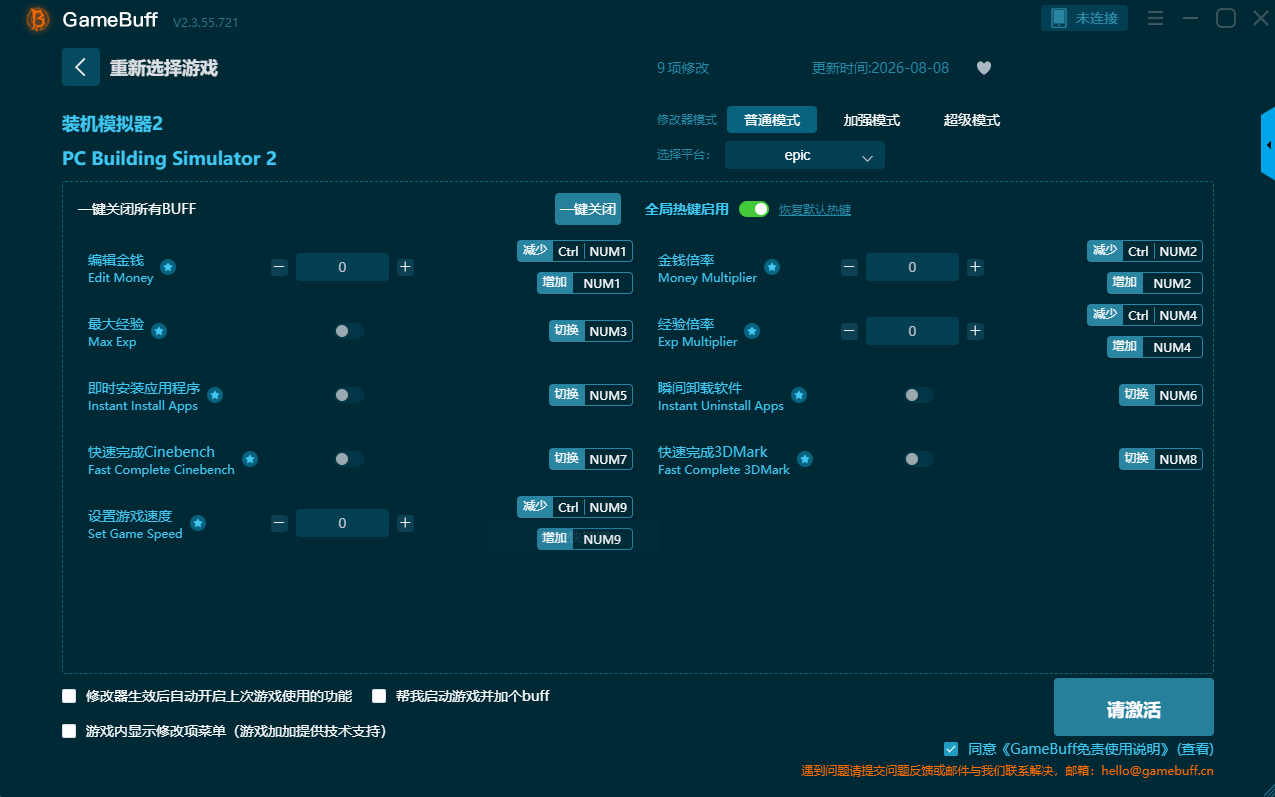Screen dimensions: 1275x797
Task: Click the 重新选择游戏 label
Action: pos(164,68)
